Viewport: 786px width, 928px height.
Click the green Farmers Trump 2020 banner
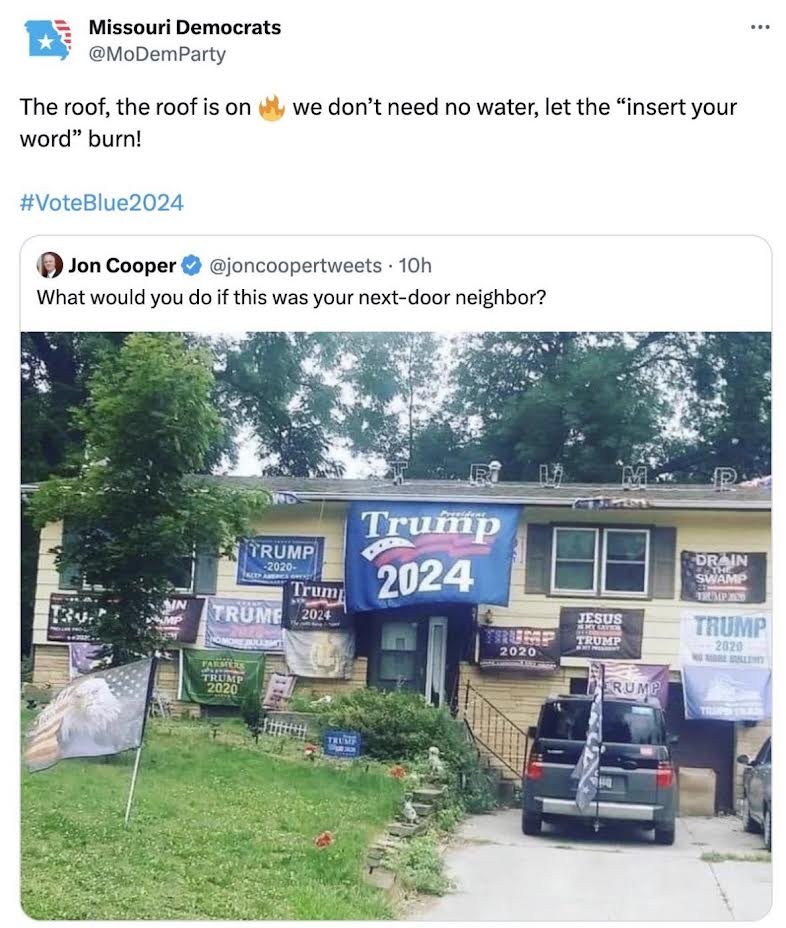222,676
